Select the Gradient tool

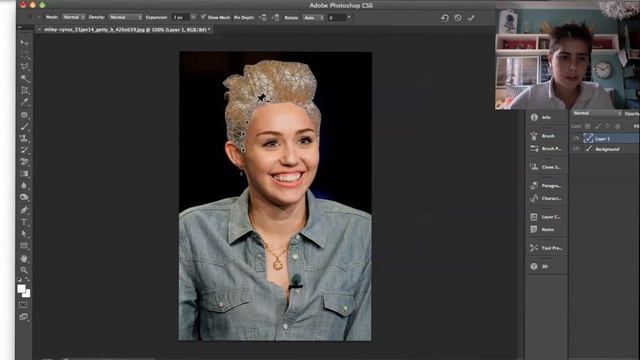(x=24, y=174)
